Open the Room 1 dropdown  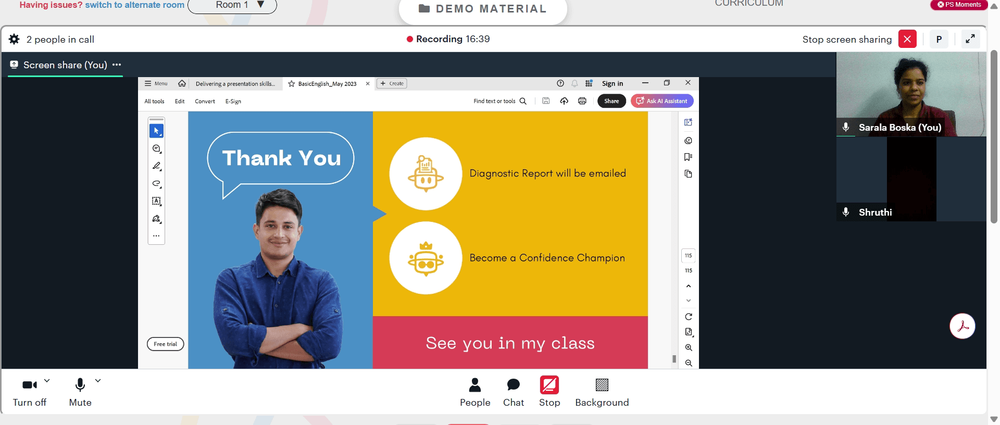coord(232,5)
